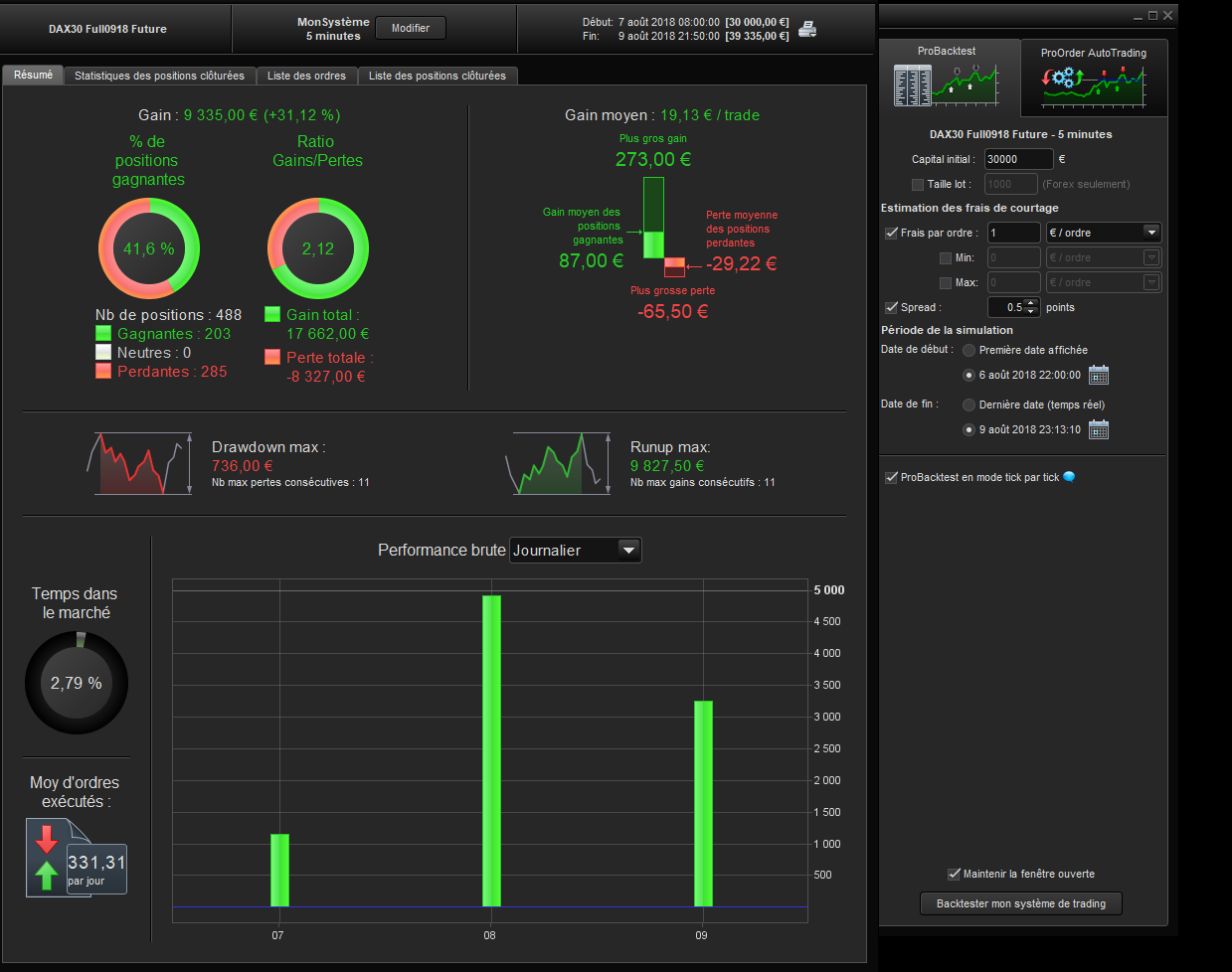Click the ProOrder AutoTrading gears icon

1063,79
